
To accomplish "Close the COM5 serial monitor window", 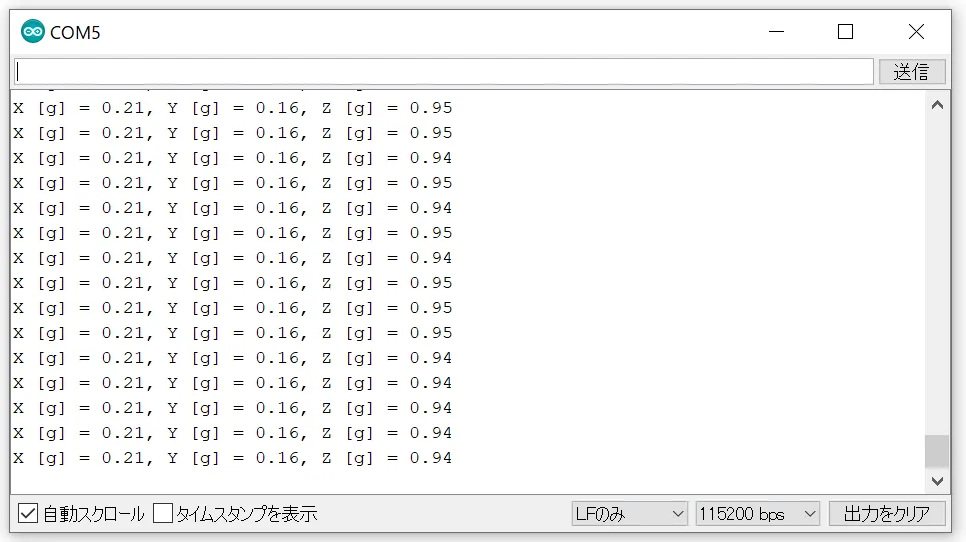I will click(x=915, y=32).
